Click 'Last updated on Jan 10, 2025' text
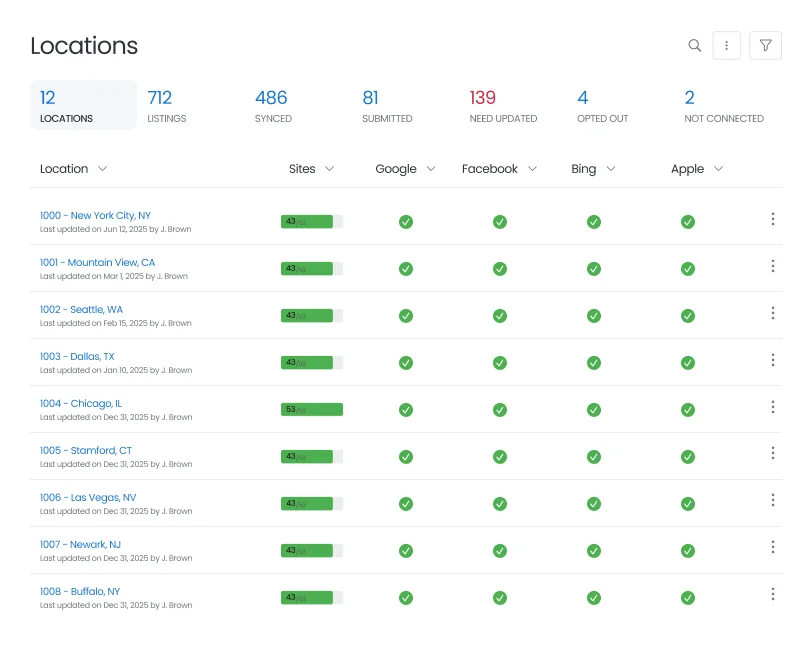This screenshot has width=812, height=653. [x=94, y=370]
